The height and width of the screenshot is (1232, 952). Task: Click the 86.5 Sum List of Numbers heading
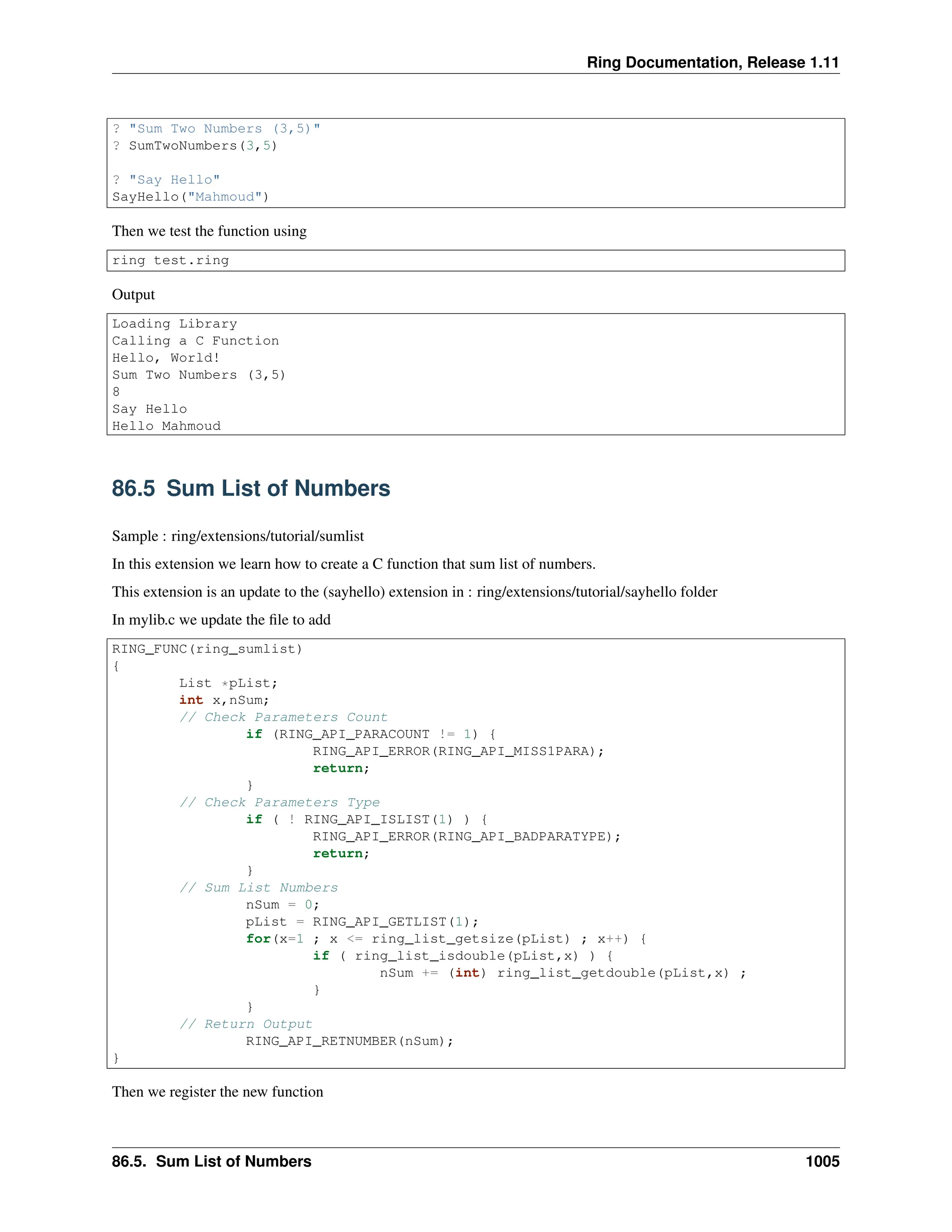251,489
